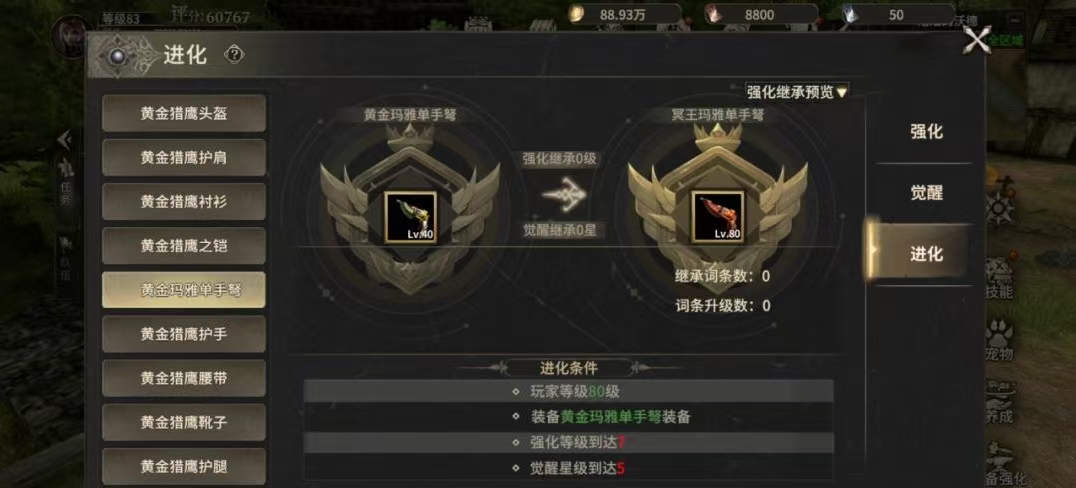Select 黄金猎鹰之铠 equipment entry

[184, 246]
